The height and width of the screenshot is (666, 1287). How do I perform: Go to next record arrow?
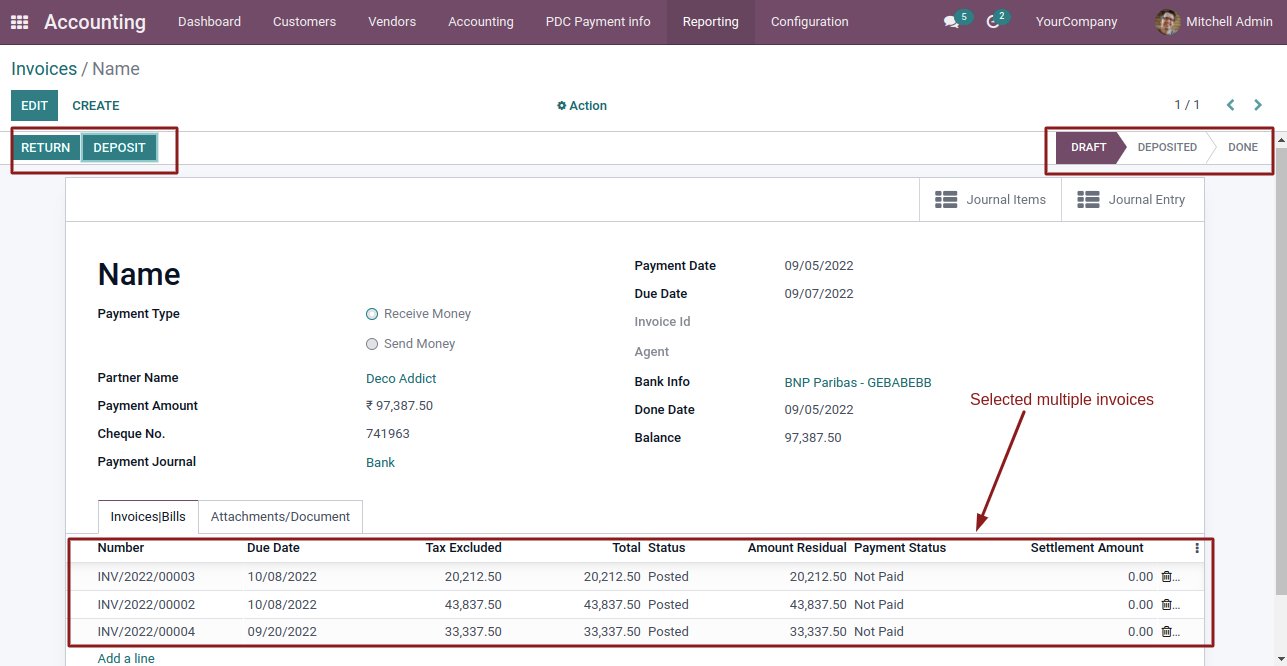pos(1258,105)
